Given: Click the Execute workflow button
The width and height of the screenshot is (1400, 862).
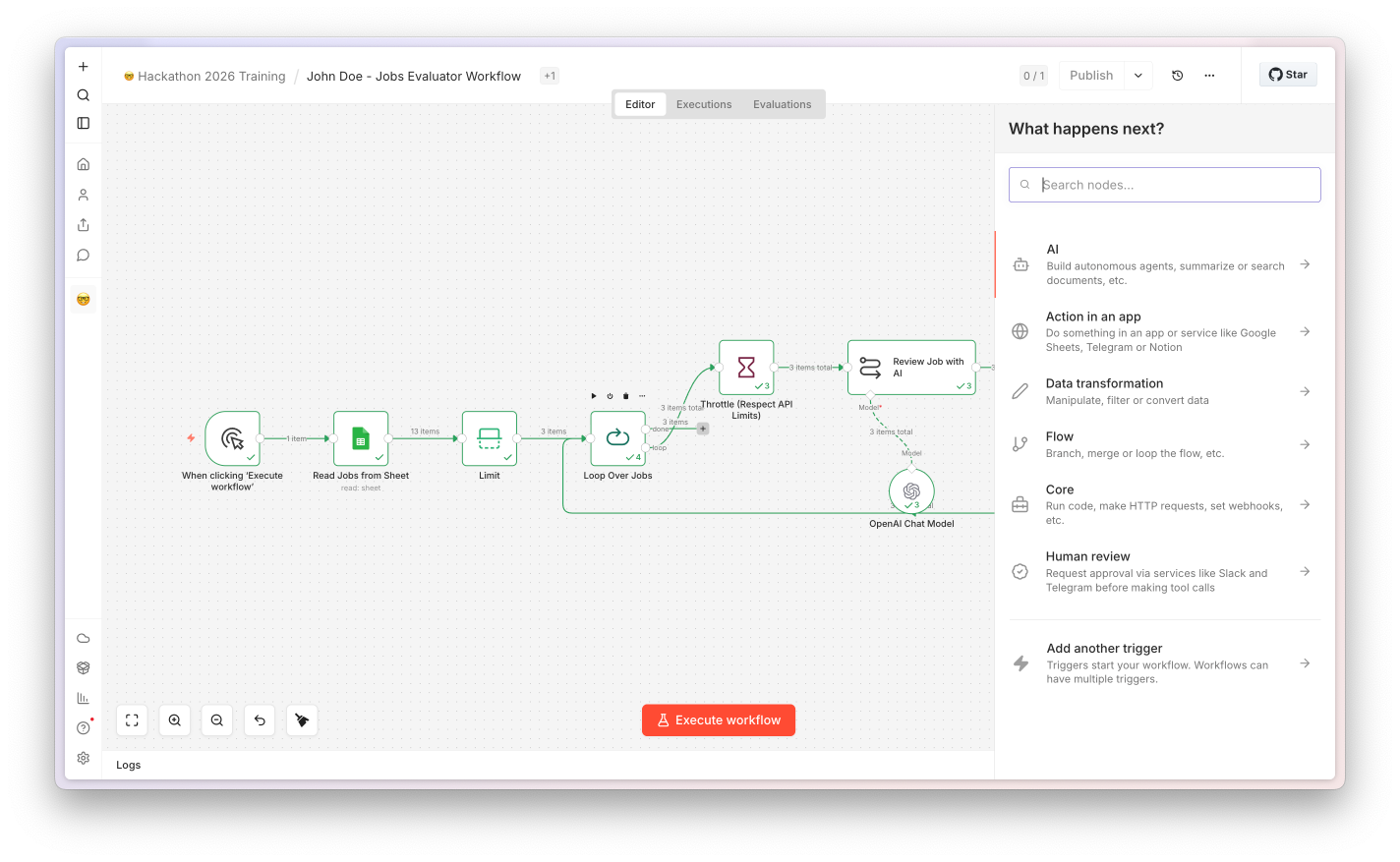Looking at the screenshot, I should click(719, 720).
